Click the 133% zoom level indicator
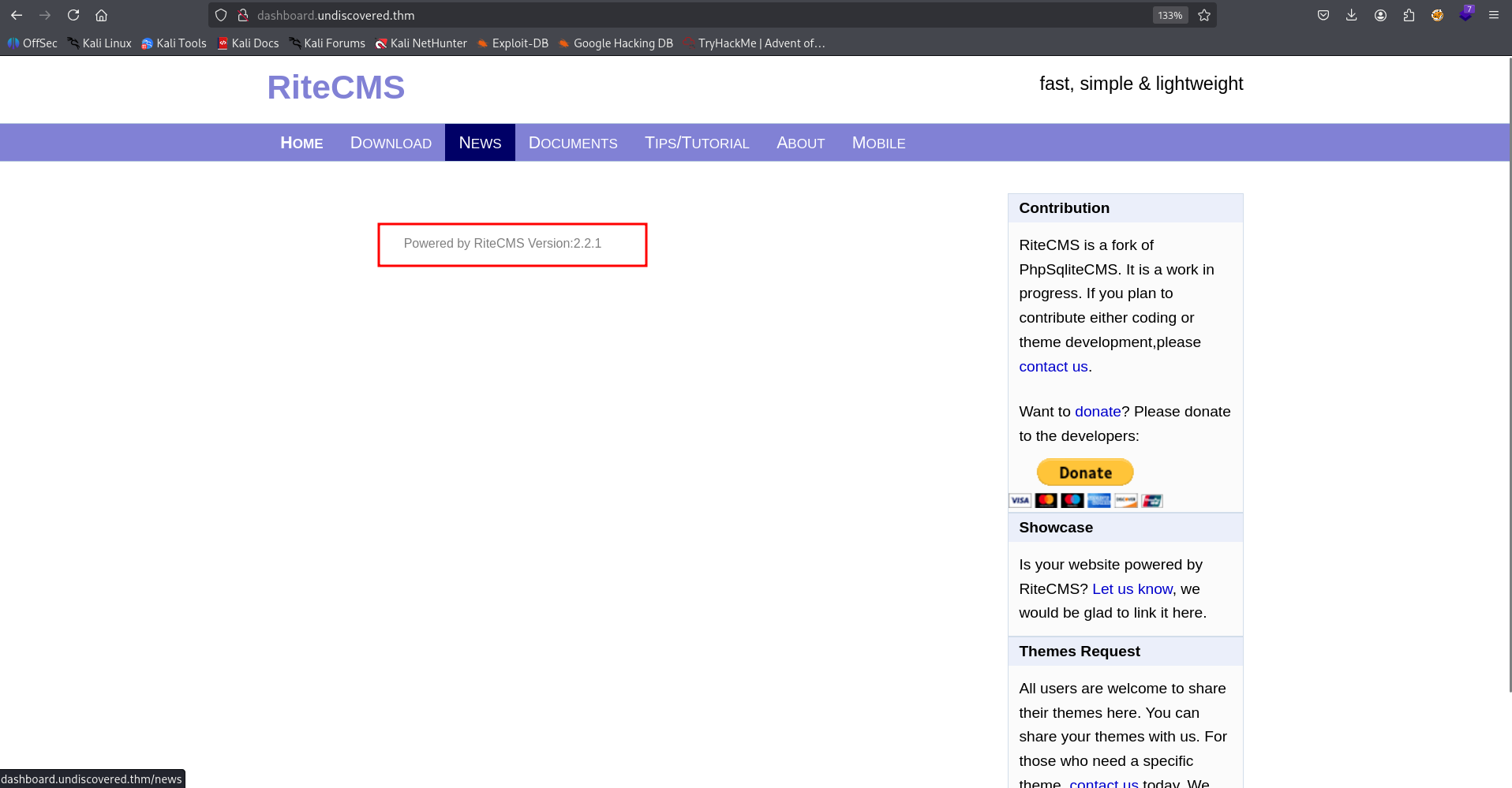 (1170, 15)
